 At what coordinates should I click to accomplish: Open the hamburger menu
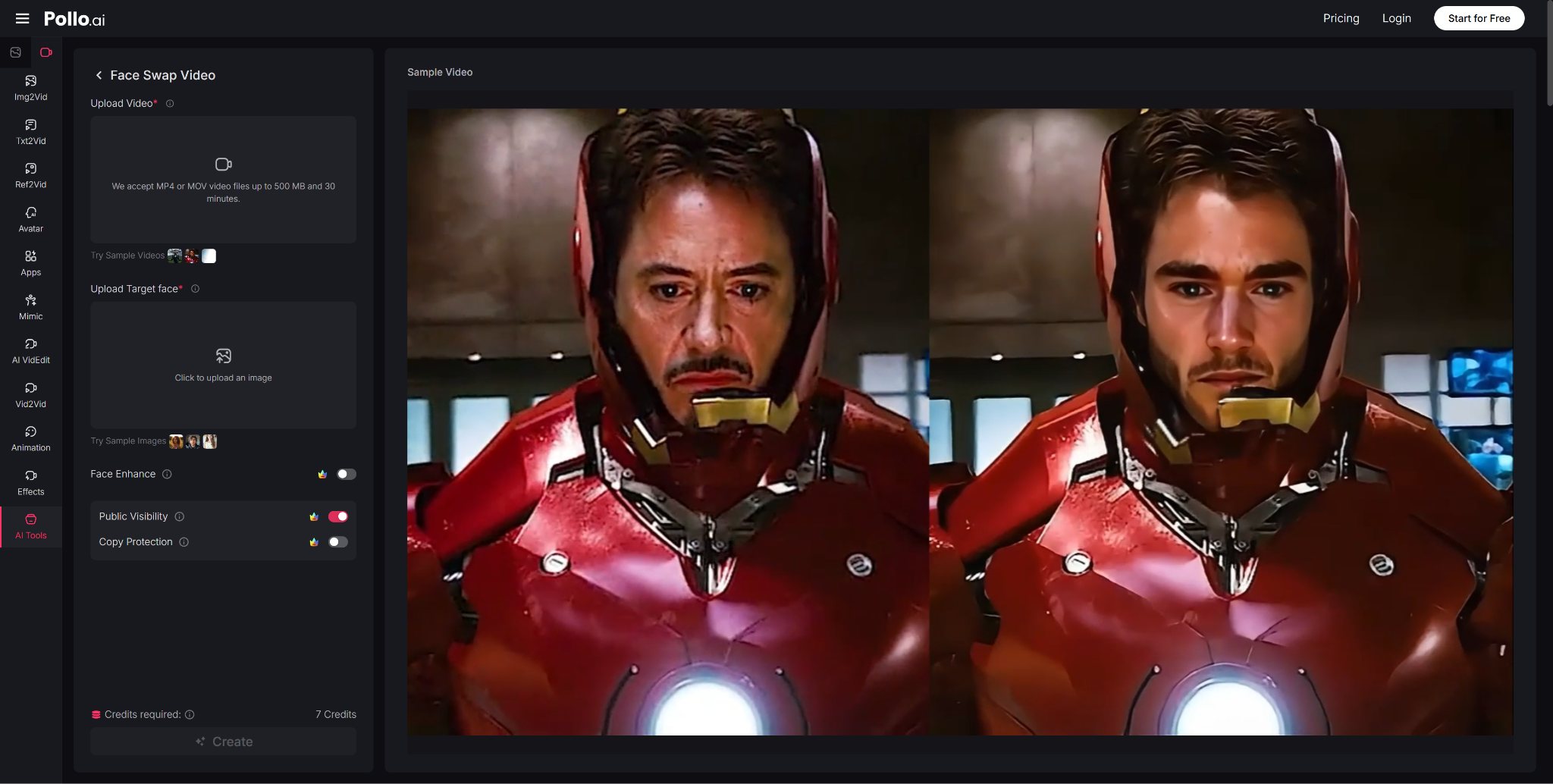pos(23,18)
